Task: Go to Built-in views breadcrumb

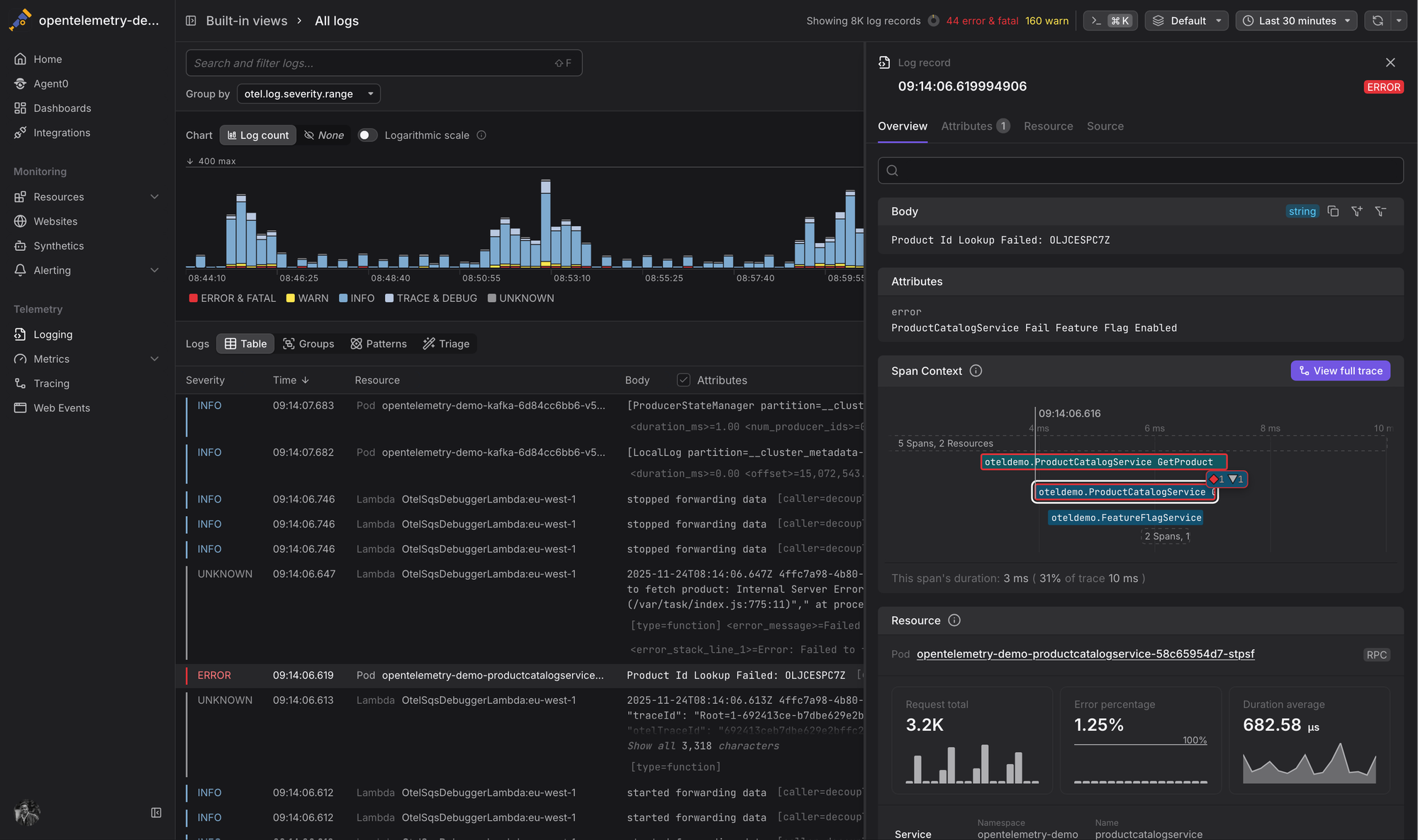Action: (246, 21)
